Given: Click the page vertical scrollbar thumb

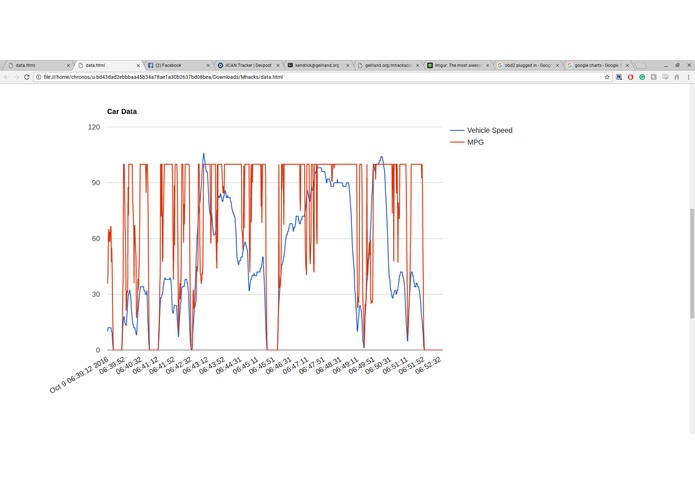Looking at the screenshot, I should 692,263.
